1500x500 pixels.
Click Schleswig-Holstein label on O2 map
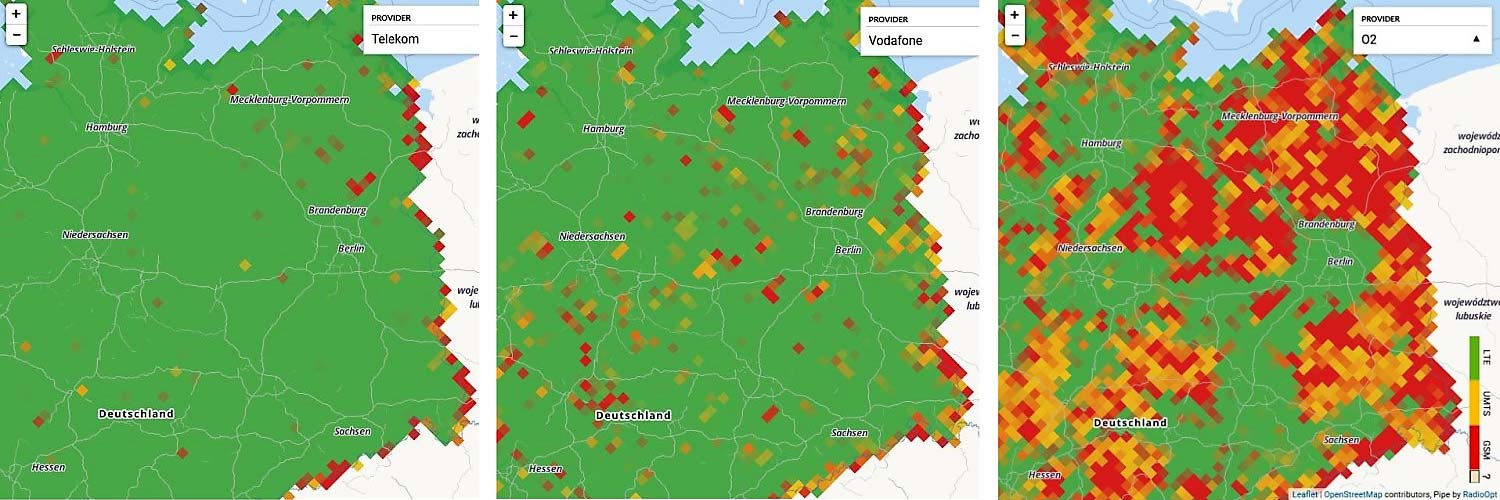click(1090, 67)
